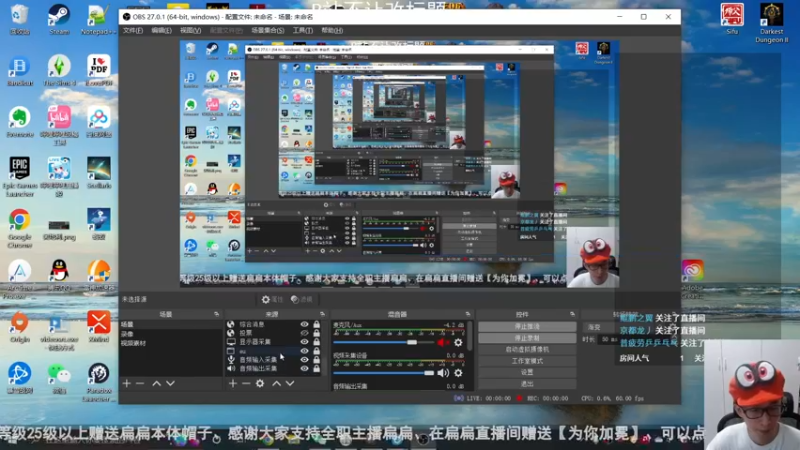The image size is (800, 450).
Task: Start the virtual camera button
Action: click(527, 349)
